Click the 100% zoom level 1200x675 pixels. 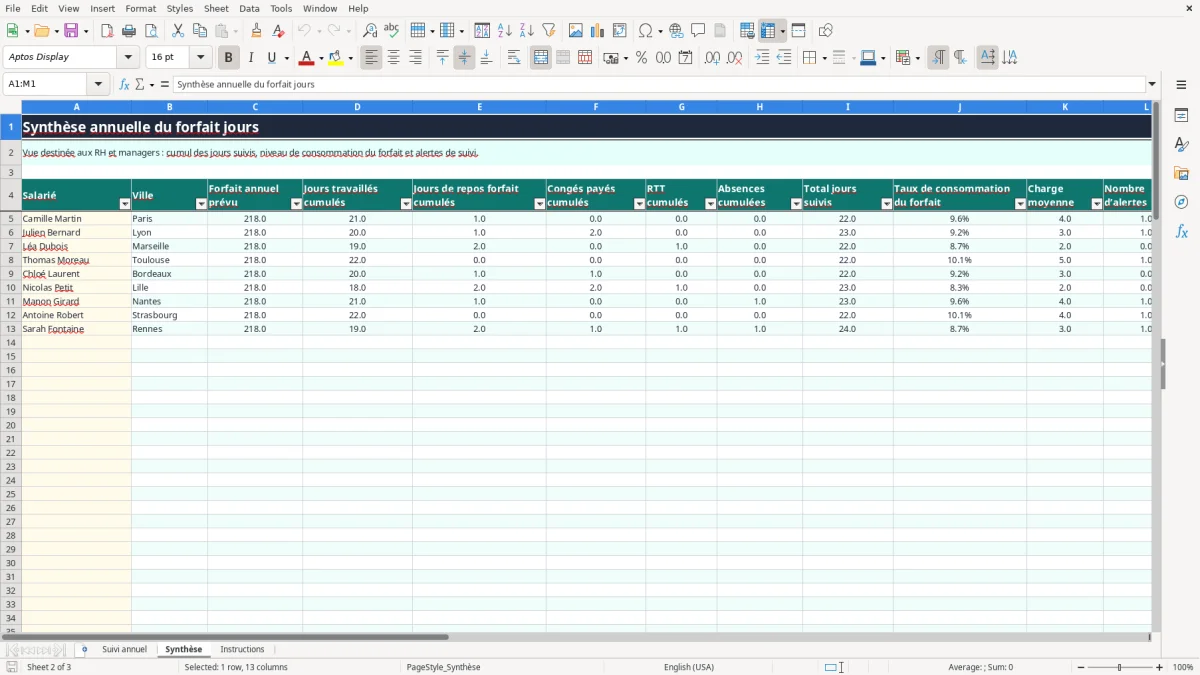tap(1183, 667)
